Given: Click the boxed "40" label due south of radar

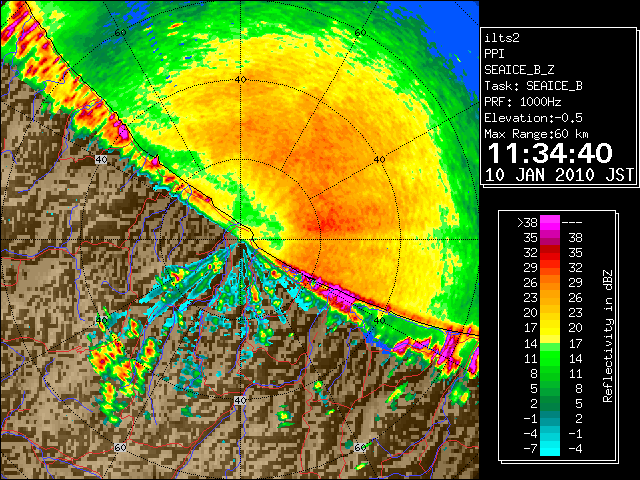Looking at the screenshot, I should click(x=240, y=400).
